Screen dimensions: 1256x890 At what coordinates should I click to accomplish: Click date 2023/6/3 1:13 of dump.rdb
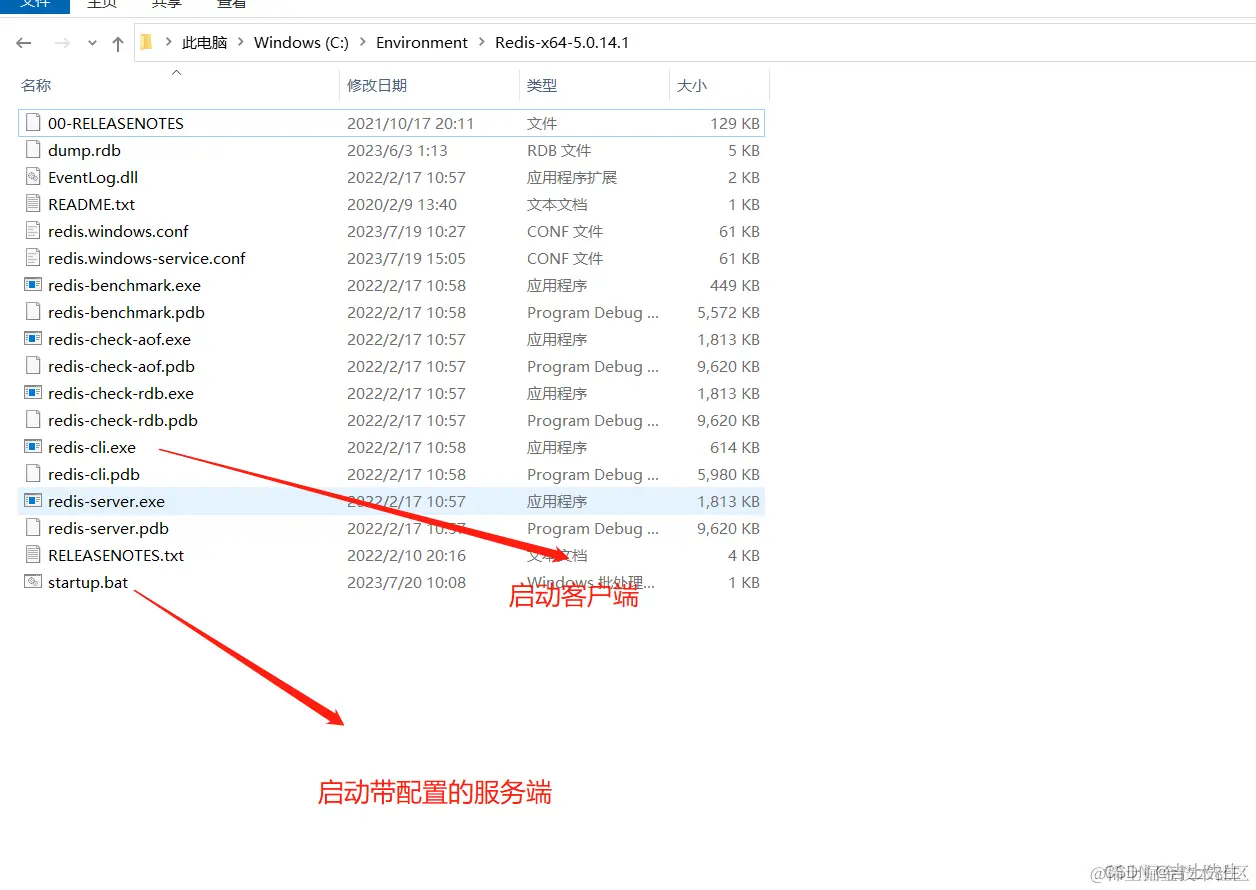pyautogui.click(x=397, y=151)
